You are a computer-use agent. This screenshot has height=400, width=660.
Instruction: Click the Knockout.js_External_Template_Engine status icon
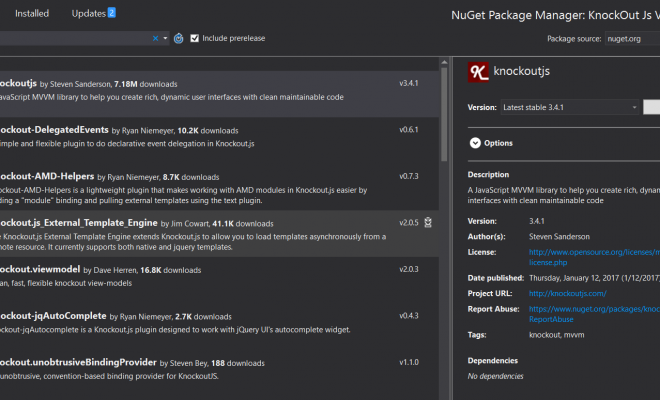coord(428,222)
